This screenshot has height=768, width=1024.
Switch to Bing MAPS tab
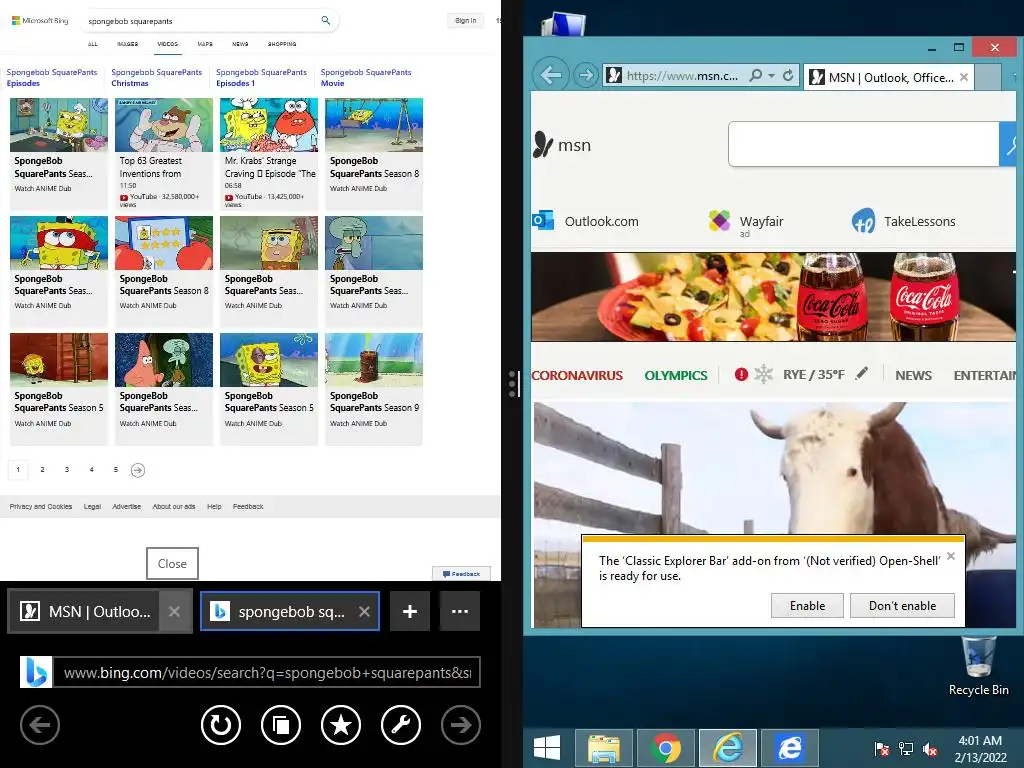coord(205,44)
